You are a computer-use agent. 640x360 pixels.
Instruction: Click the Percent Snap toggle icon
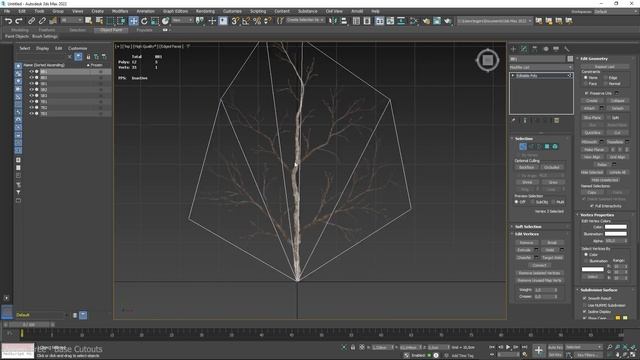tap(257, 21)
